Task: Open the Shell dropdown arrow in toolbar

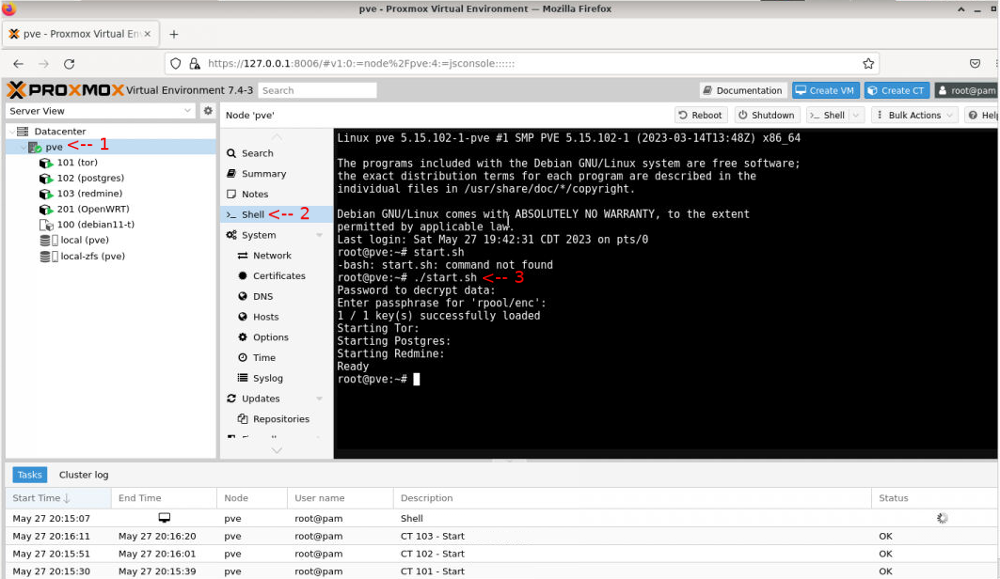Action: coord(857,115)
